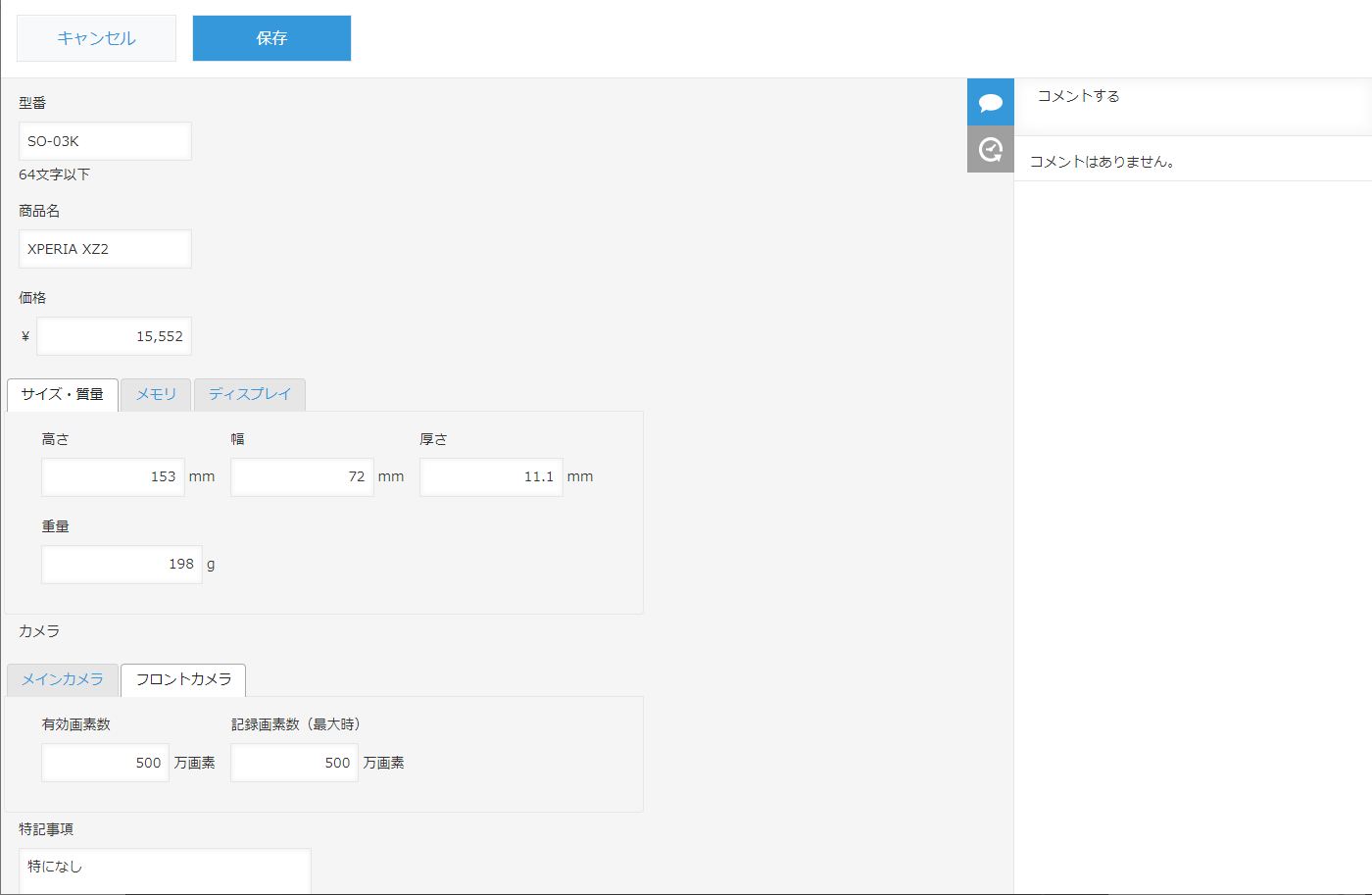Click the 有効画素数 input field
This screenshot has width=1372, height=895.
pos(105,763)
